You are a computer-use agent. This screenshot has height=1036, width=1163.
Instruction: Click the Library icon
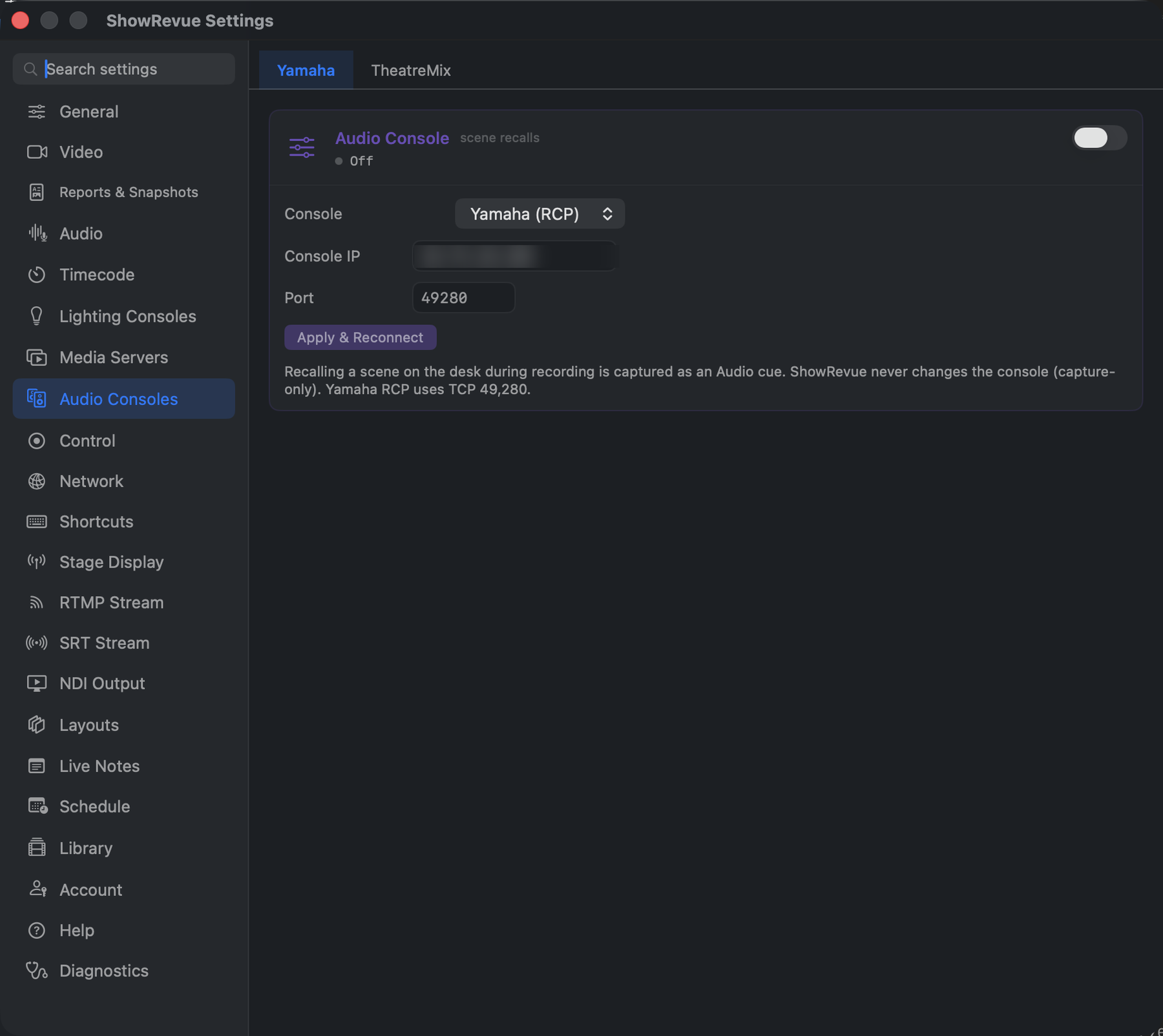coord(37,847)
